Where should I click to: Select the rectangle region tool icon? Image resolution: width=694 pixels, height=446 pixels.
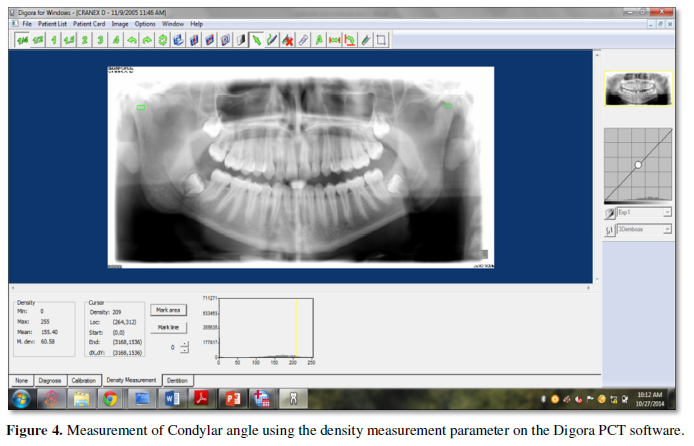click(382, 40)
